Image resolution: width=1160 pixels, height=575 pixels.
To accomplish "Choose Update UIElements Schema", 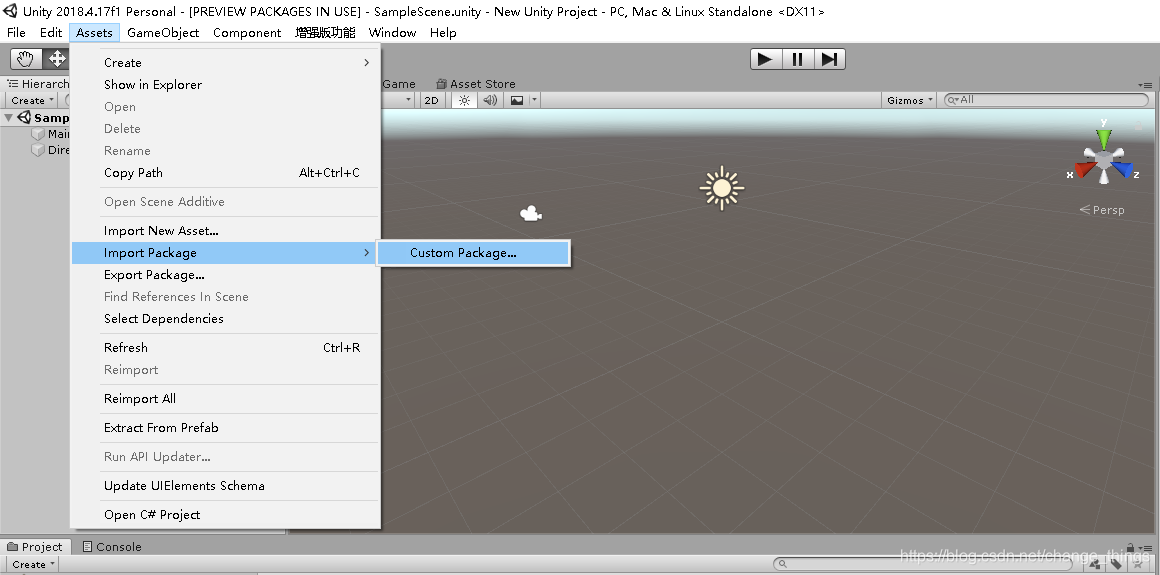I will point(226,486).
